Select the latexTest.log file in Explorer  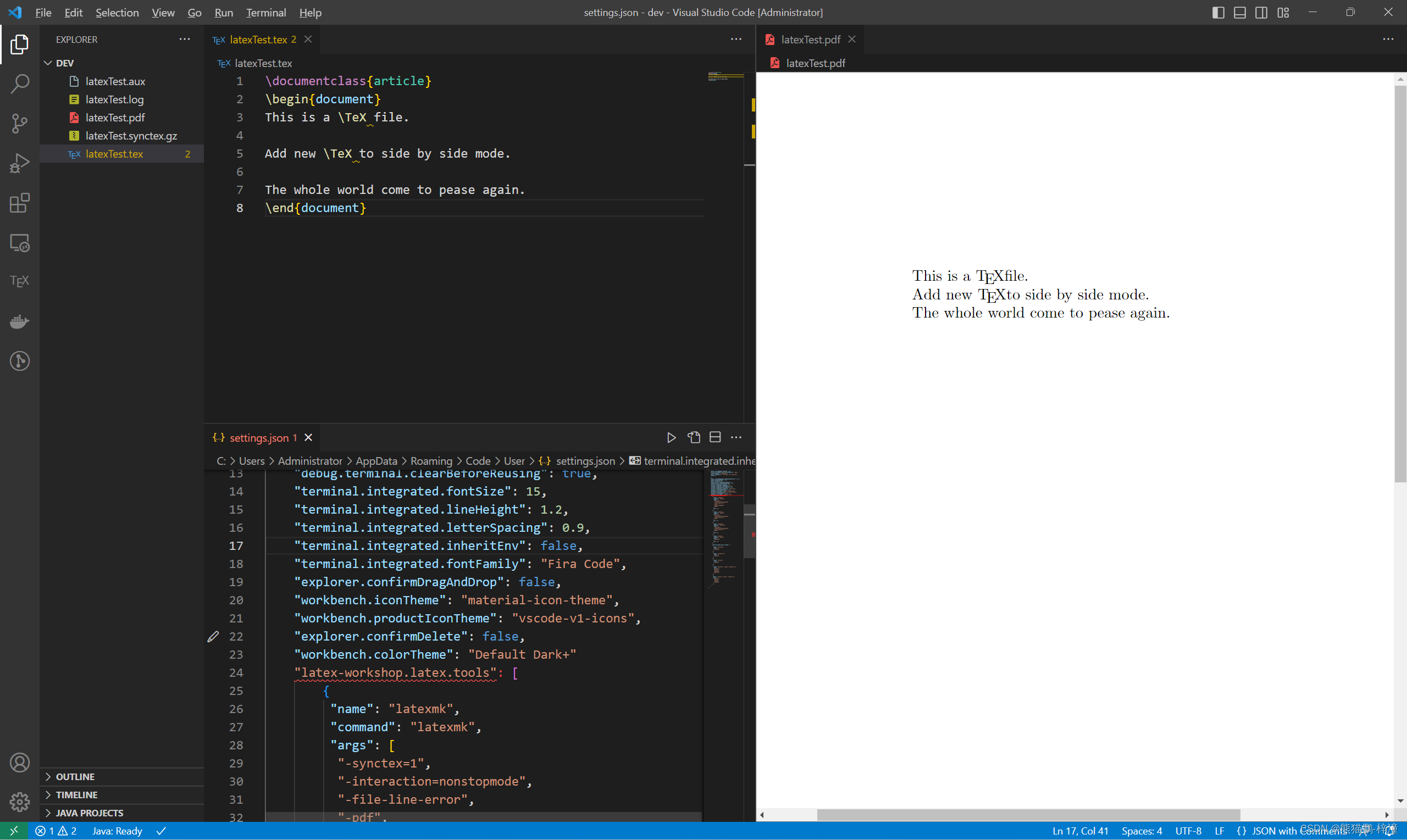[114, 99]
